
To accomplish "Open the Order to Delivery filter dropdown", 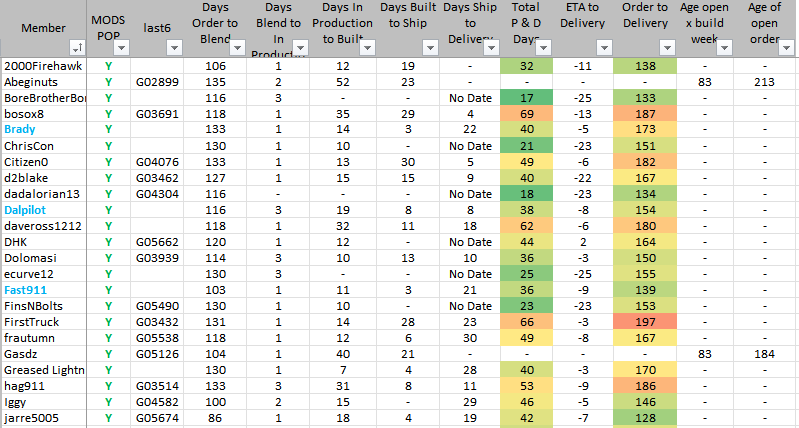I will pyautogui.click(x=665, y=48).
